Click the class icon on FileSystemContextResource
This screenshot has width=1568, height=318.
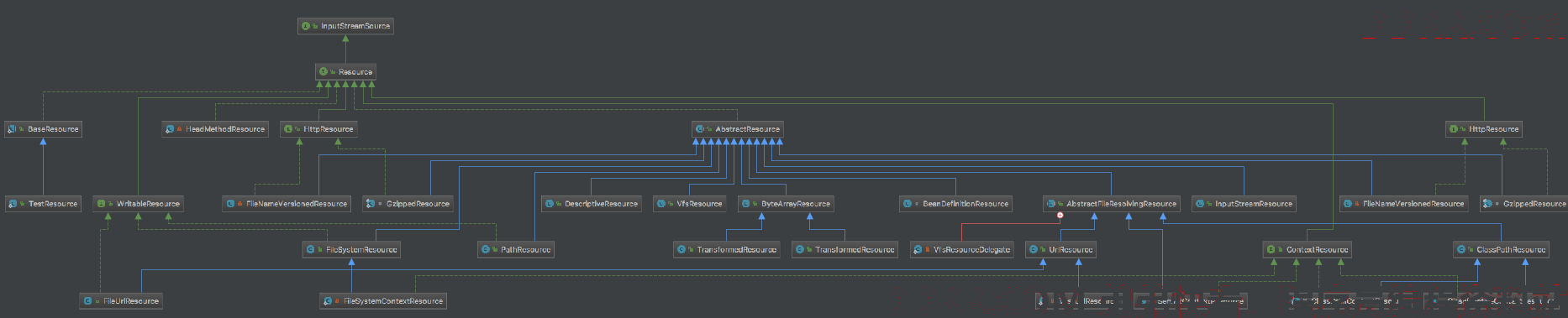pyautogui.click(x=328, y=301)
